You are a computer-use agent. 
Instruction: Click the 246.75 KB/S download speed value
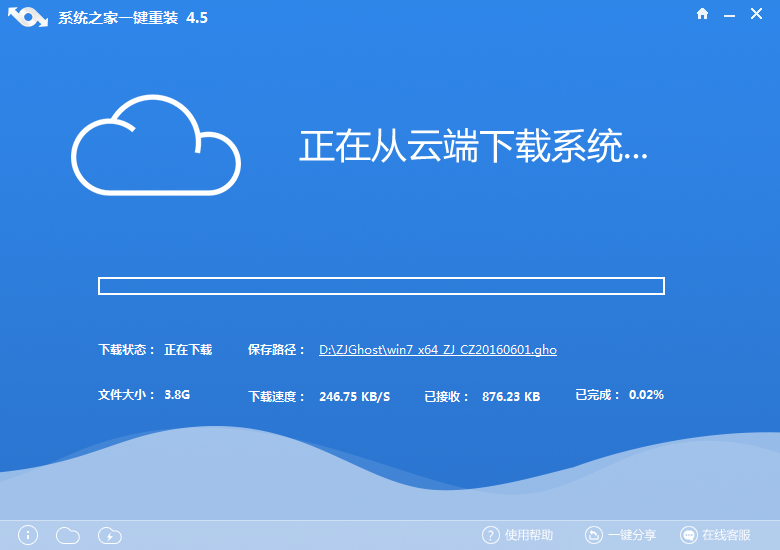354,396
